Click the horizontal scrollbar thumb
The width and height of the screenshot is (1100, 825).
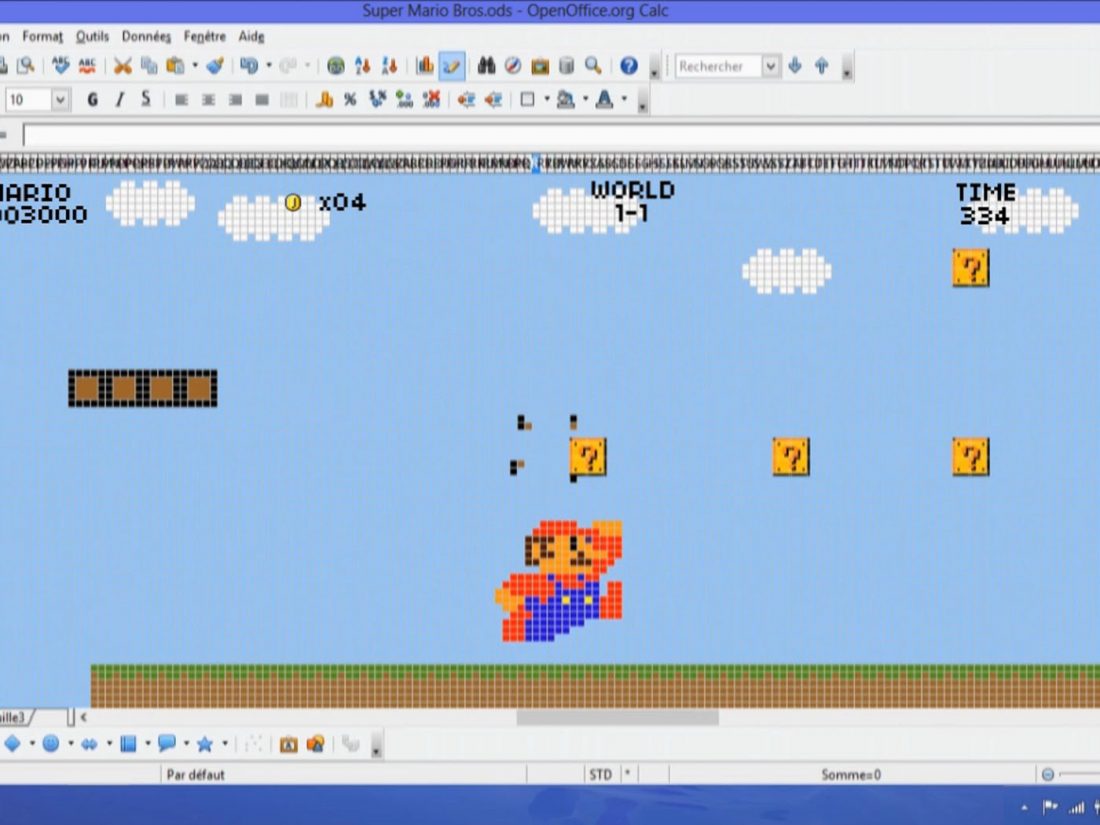(x=617, y=717)
